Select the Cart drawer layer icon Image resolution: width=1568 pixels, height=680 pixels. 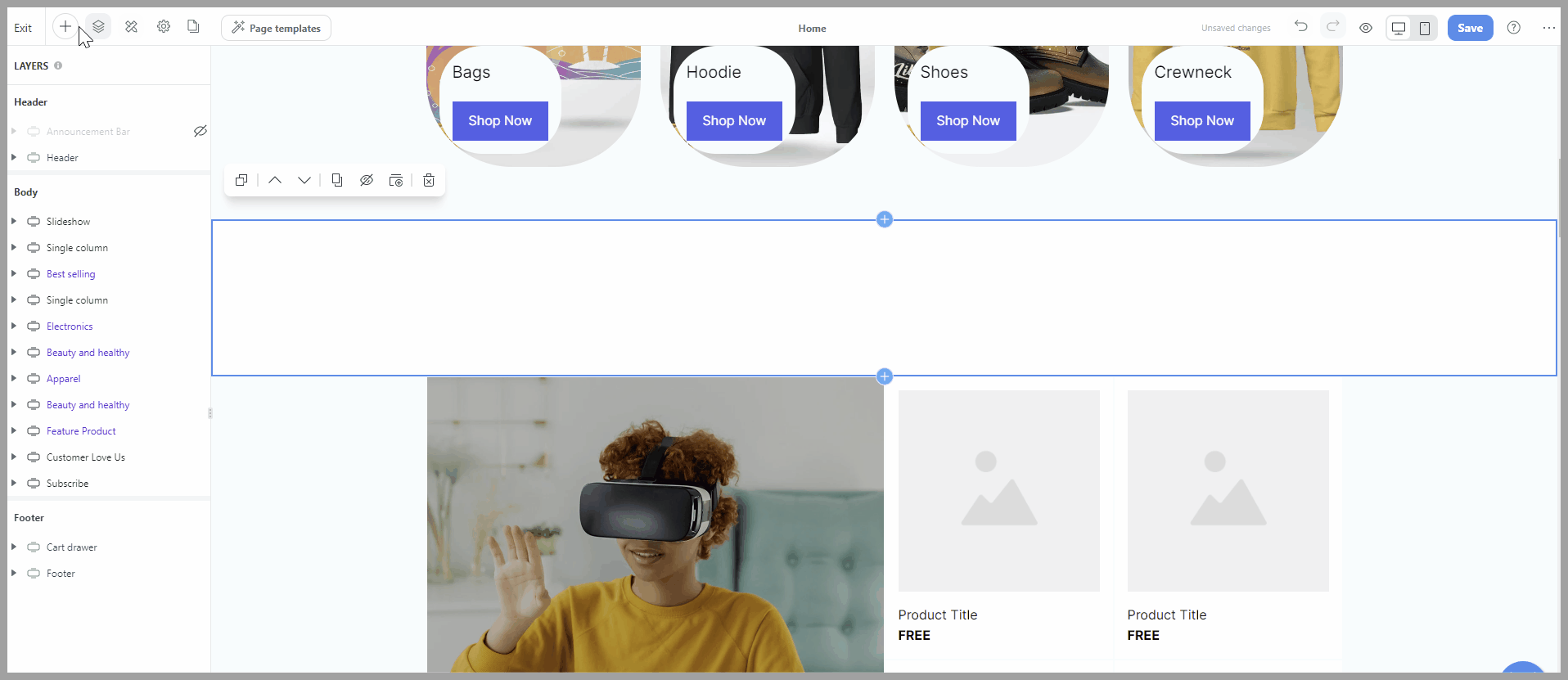point(34,547)
